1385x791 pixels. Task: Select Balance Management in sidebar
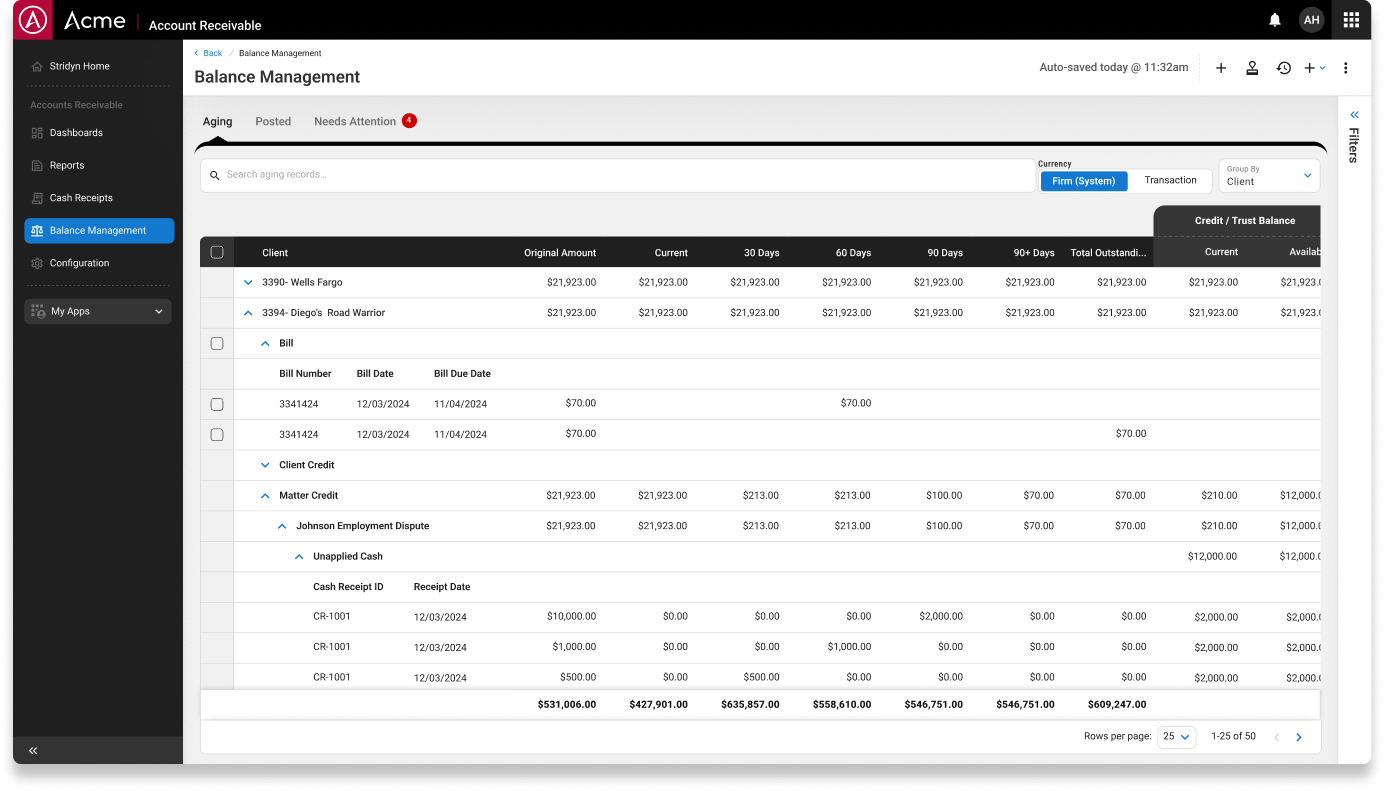coord(99,231)
